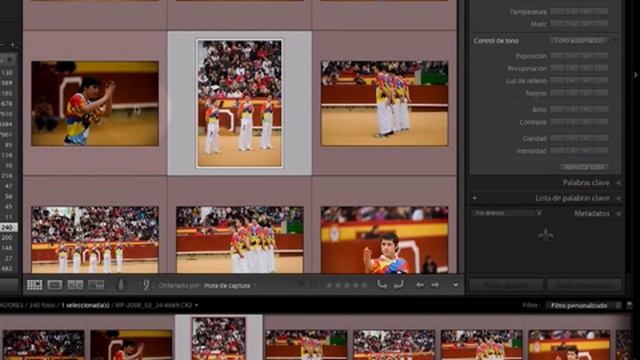Increase Exposición with rightmost step button
Viewport: 640px width, 360px height.
(601, 56)
